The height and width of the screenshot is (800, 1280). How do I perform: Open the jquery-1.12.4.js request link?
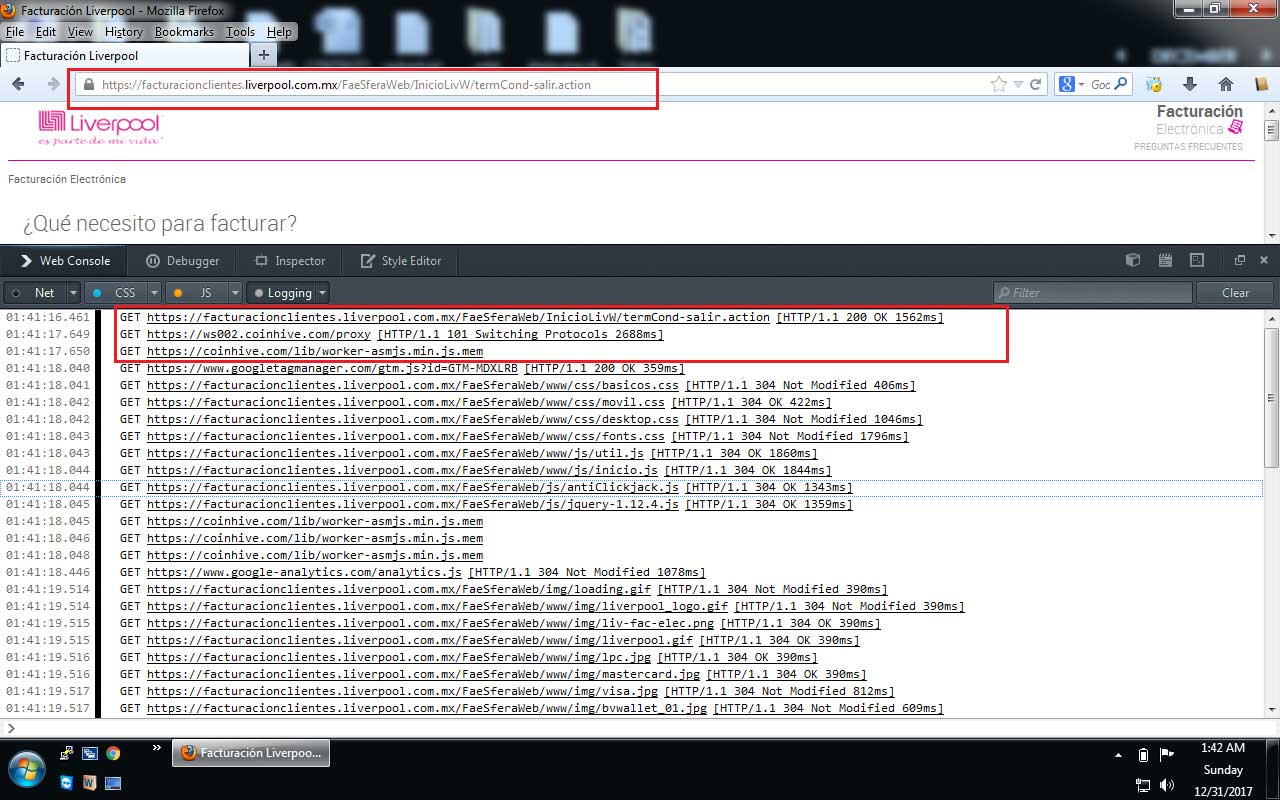point(412,504)
